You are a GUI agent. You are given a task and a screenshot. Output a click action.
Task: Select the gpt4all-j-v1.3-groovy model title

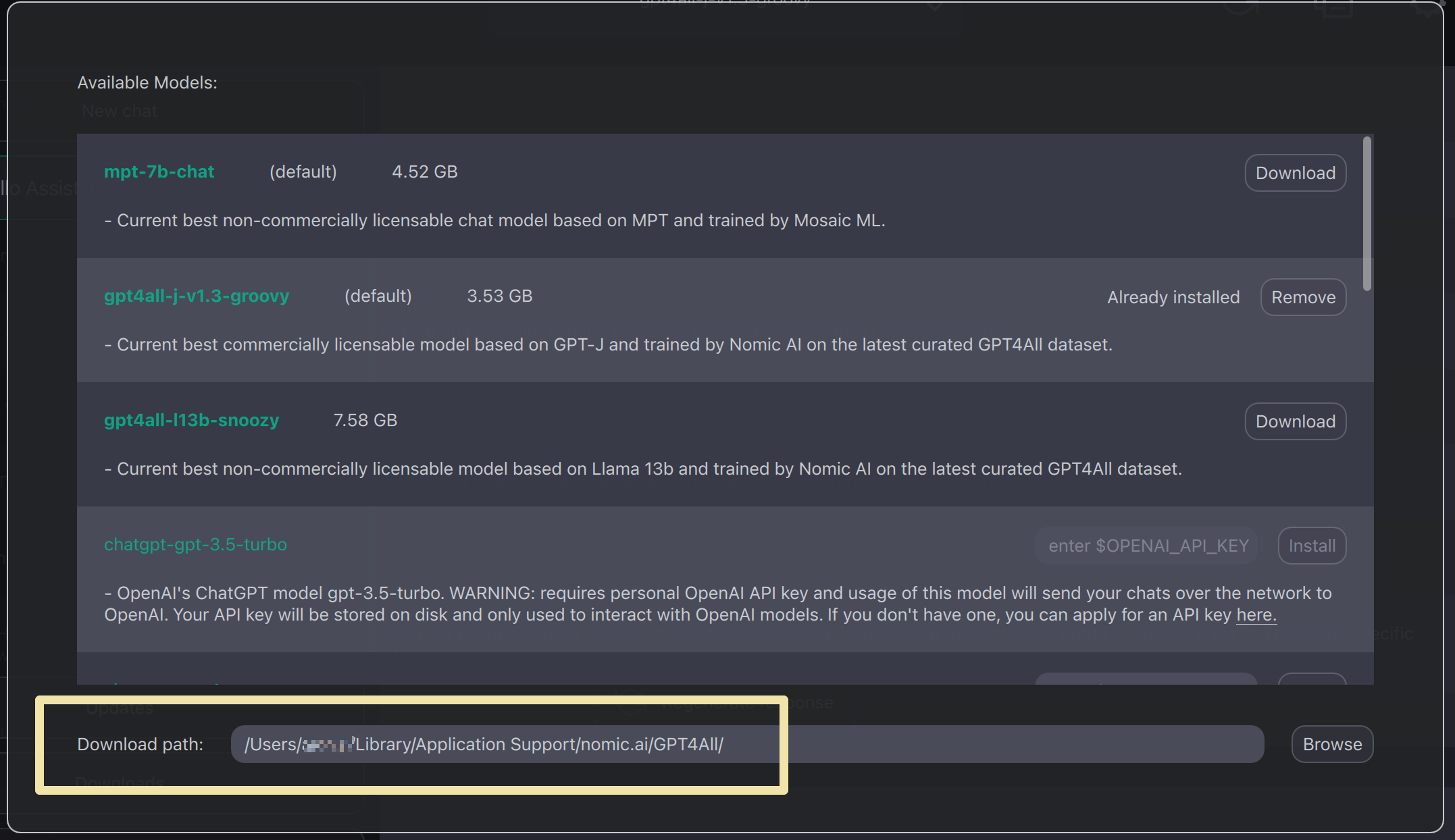pos(196,296)
